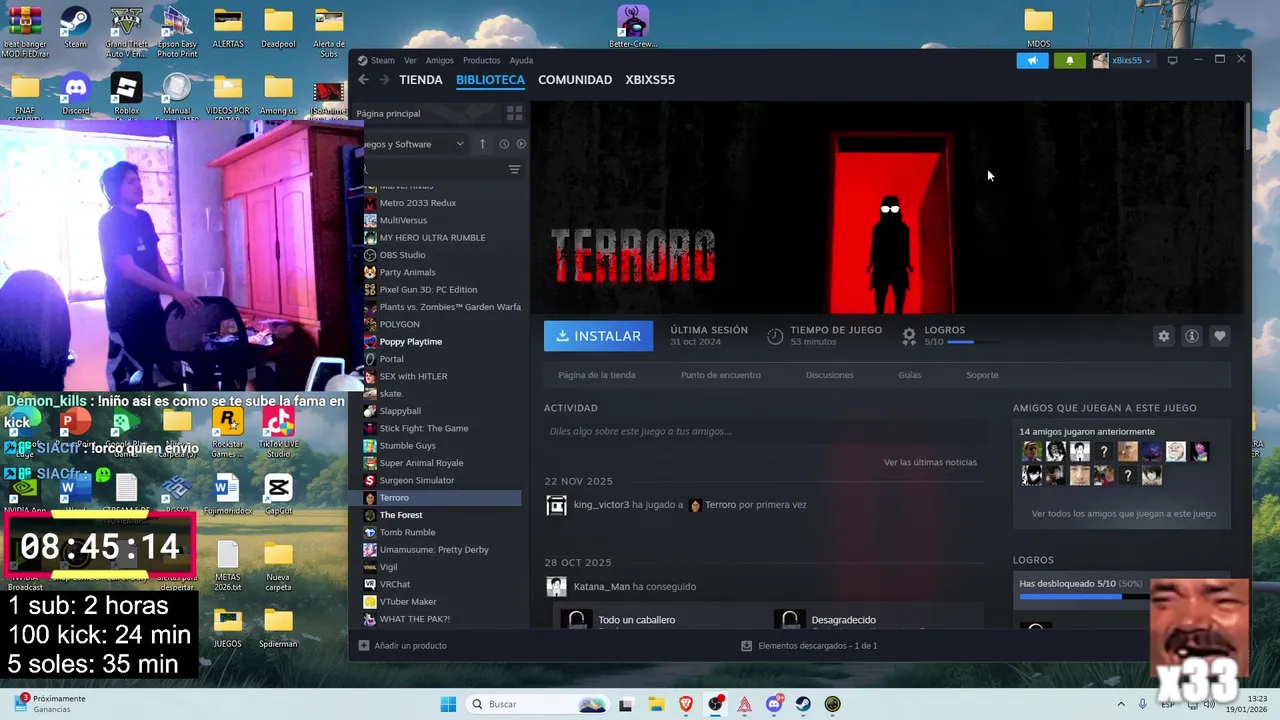The height and width of the screenshot is (720, 1280).
Task: Click the taskbar Buscar search box
Action: 539,704
